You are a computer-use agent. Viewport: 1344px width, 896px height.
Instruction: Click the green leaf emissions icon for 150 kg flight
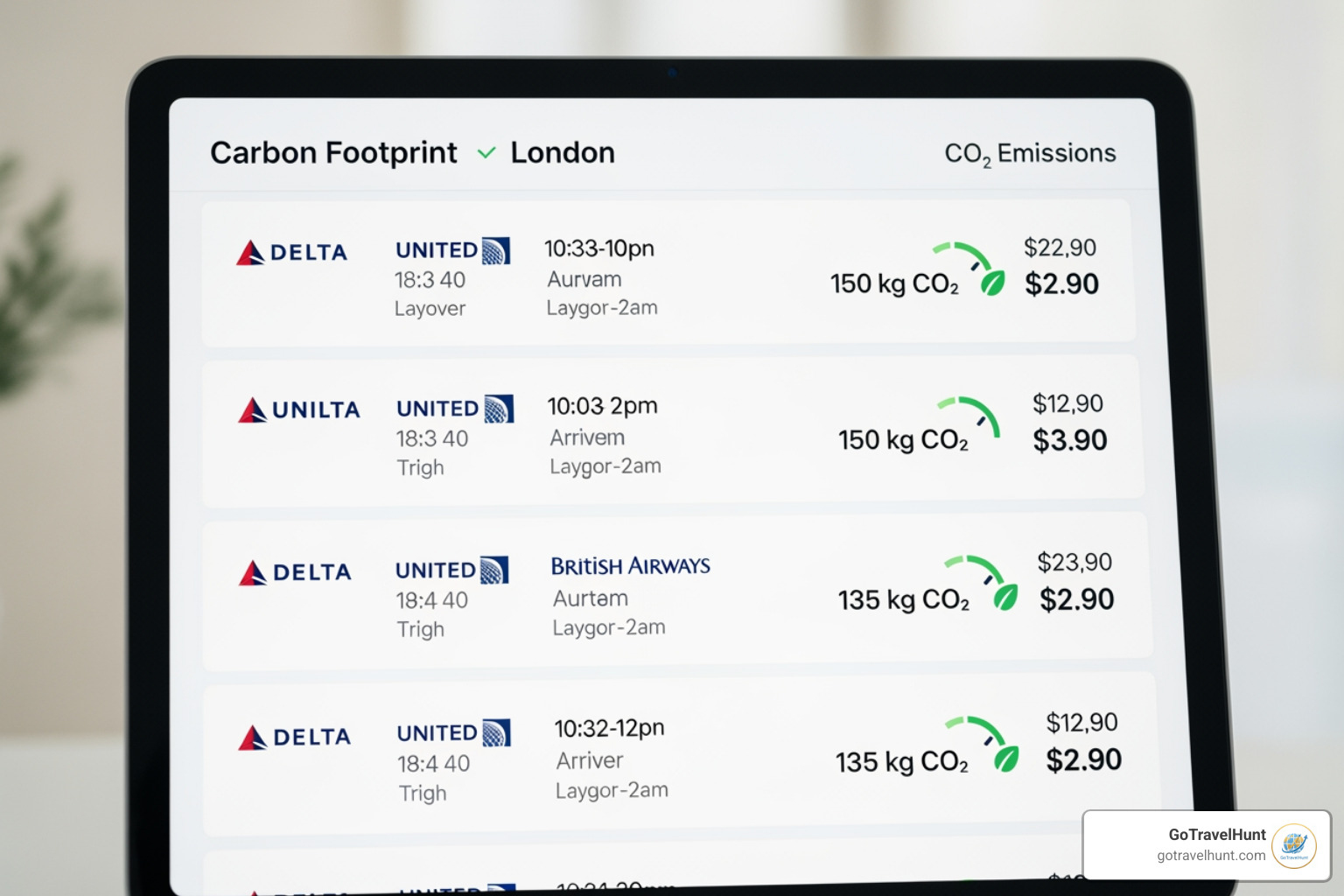pos(991,284)
